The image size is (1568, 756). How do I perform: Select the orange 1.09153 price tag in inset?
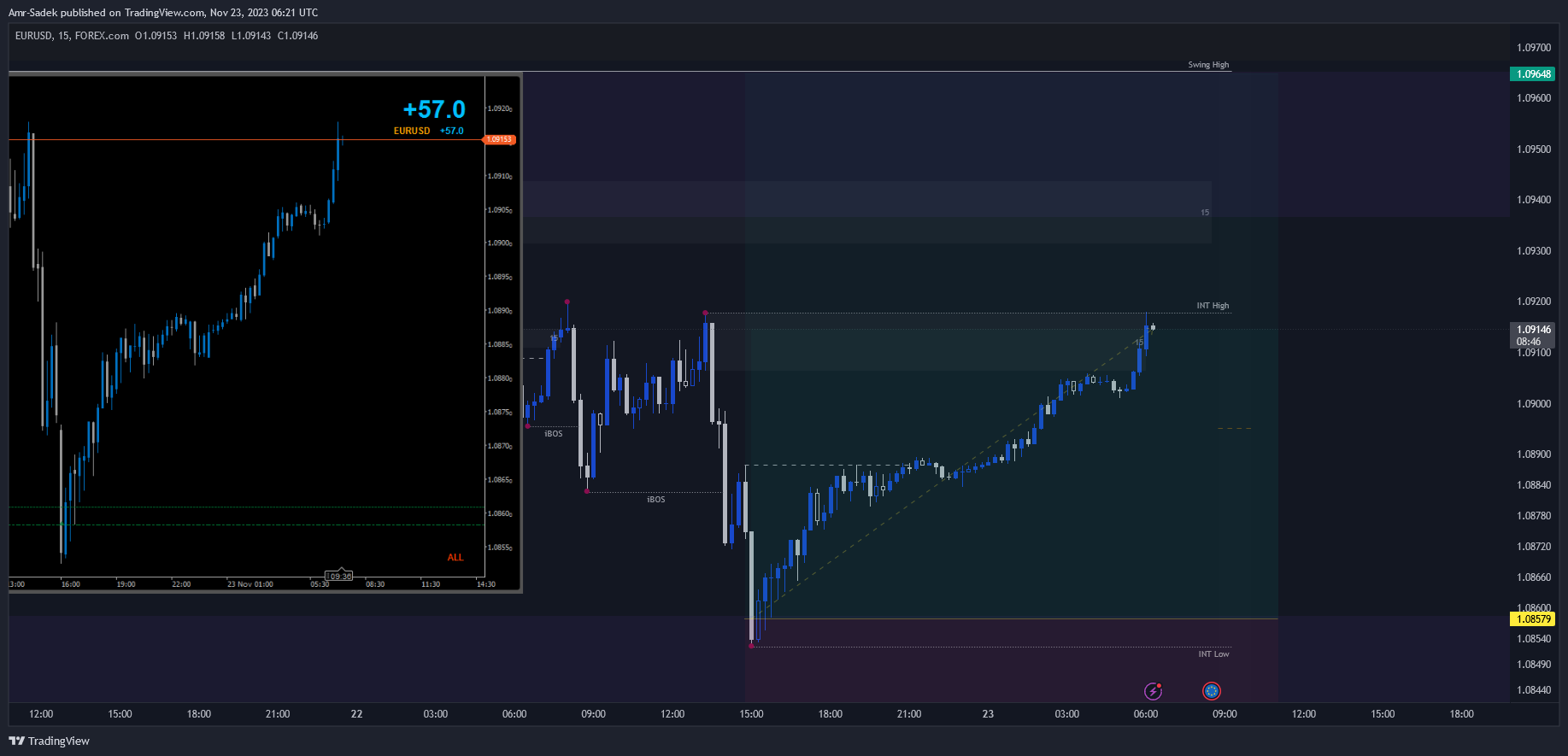(x=499, y=139)
